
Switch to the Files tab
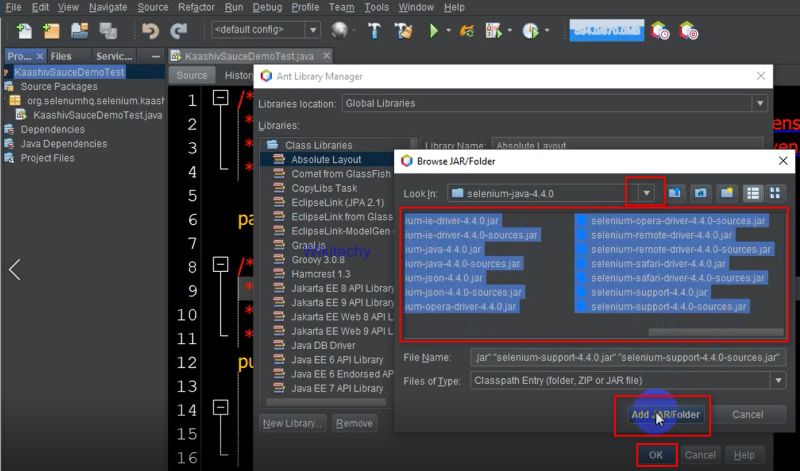(61, 56)
